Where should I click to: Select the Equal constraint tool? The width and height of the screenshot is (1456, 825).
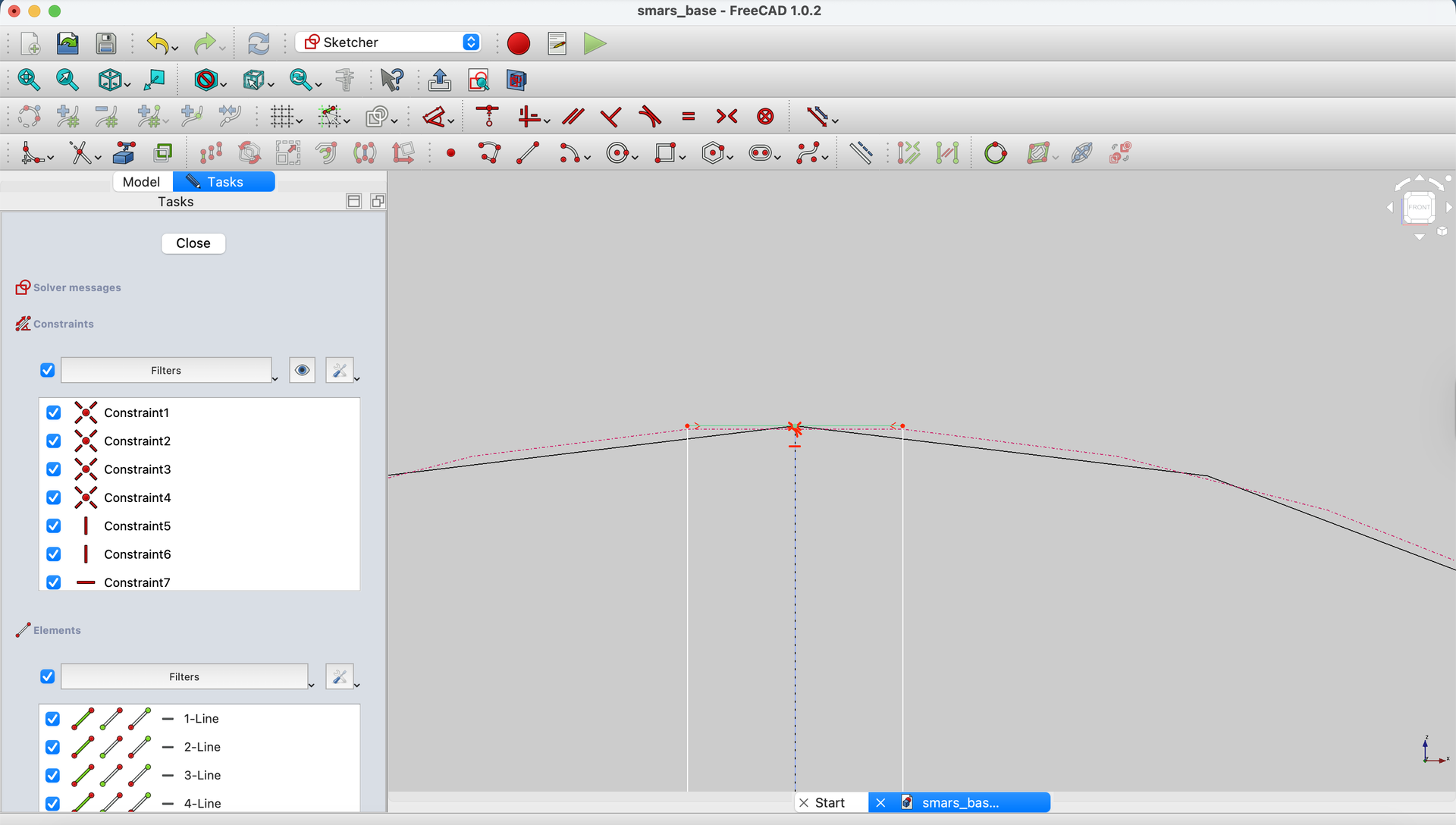tap(689, 116)
